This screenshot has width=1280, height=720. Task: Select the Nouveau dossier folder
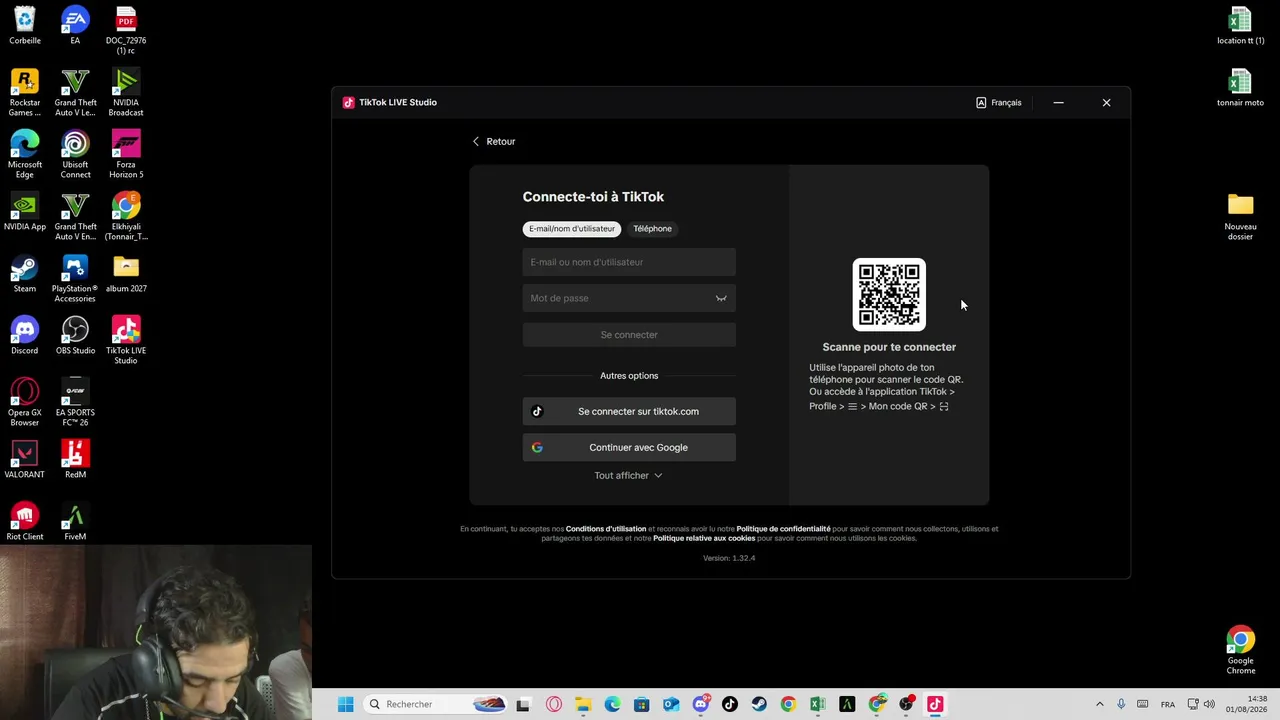[x=1240, y=217]
